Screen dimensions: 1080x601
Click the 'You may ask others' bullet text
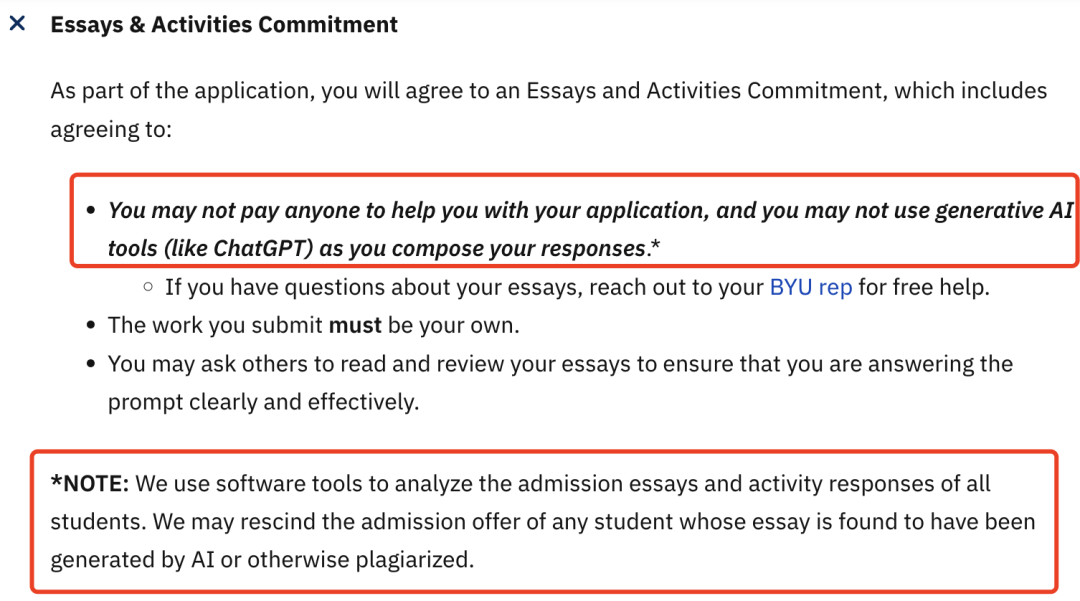[560, 364]
